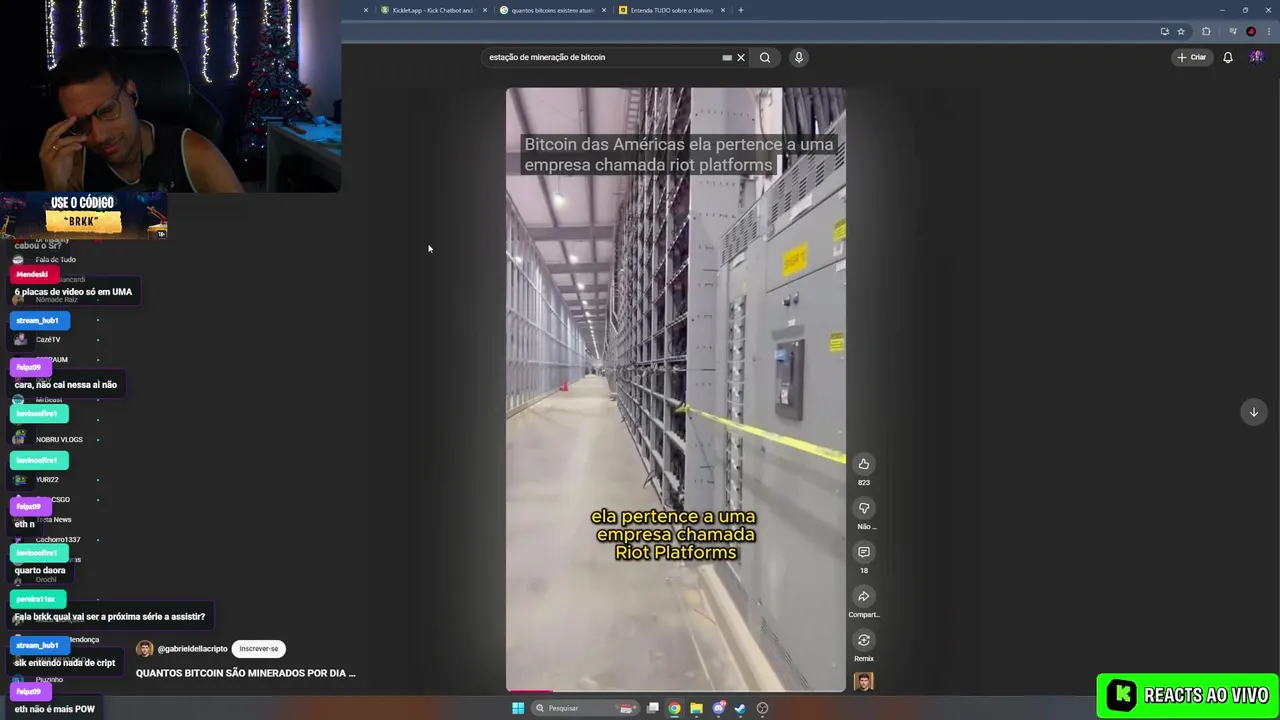Open Chrome profile avatar
This screenshot has width=1280, height=720.
point(1250,31)
